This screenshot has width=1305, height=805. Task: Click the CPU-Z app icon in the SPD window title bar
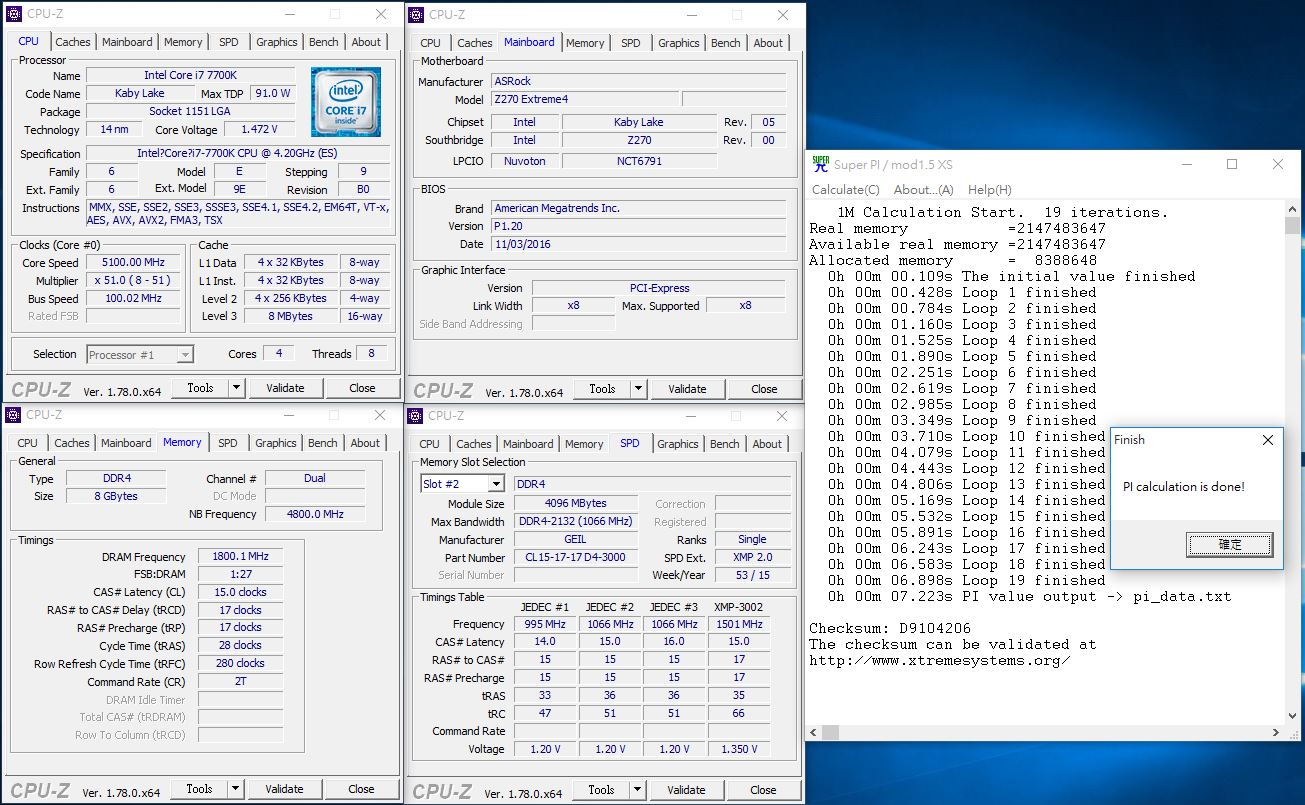[x=415, y=416]
